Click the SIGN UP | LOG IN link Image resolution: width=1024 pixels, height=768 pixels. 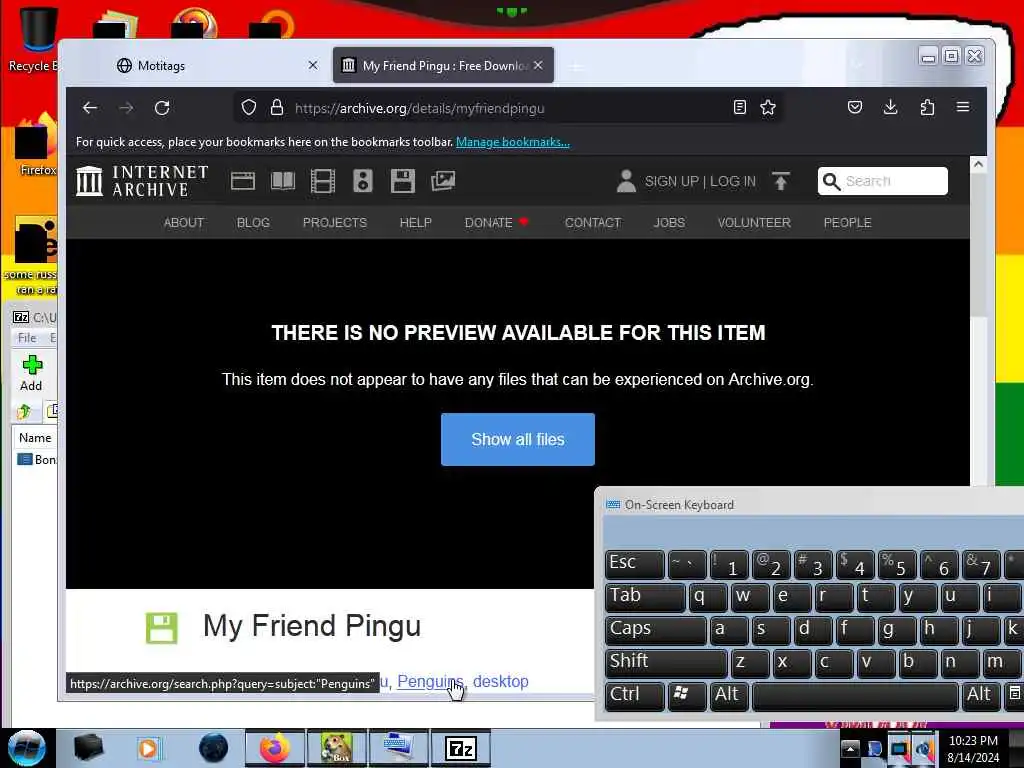700,182
